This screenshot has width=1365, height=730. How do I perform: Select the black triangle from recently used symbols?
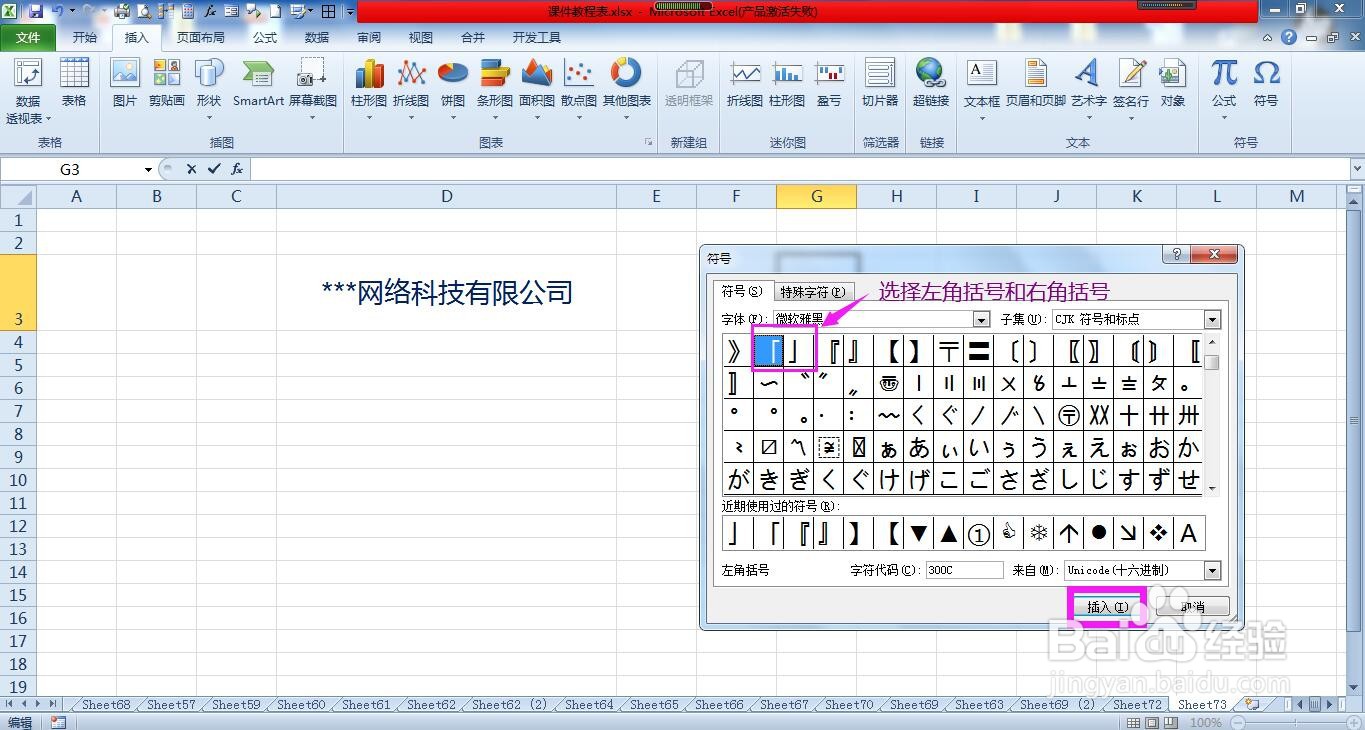948,533
